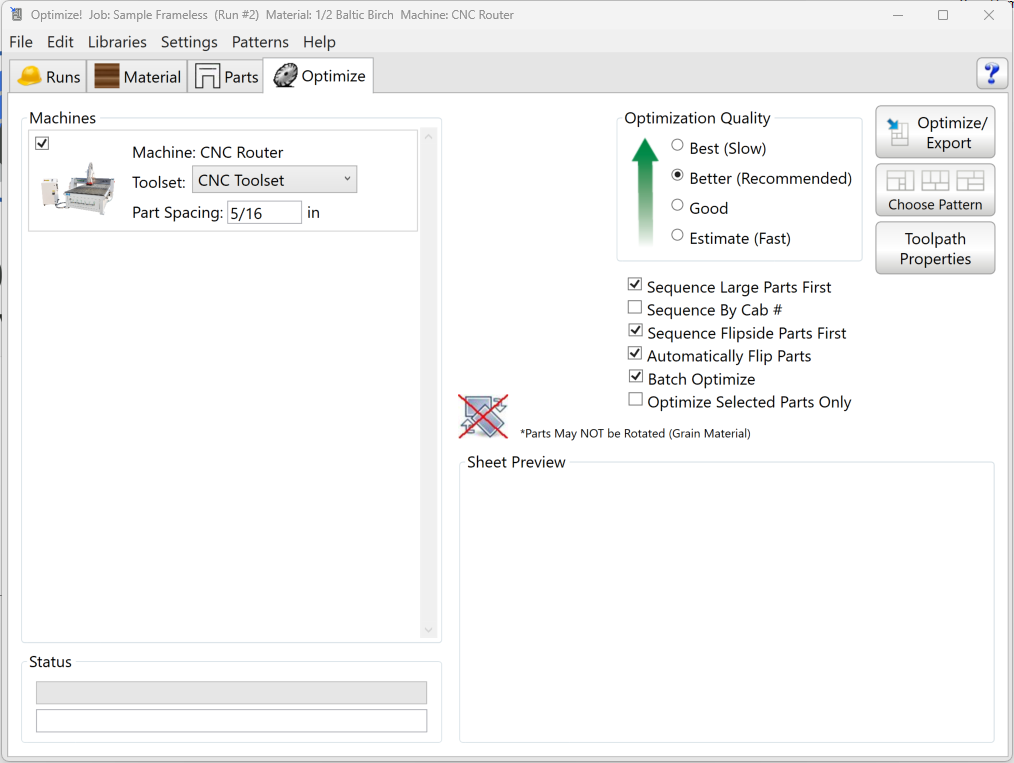Click the crossed-out rotate parts icon

[x=483, y=416]
